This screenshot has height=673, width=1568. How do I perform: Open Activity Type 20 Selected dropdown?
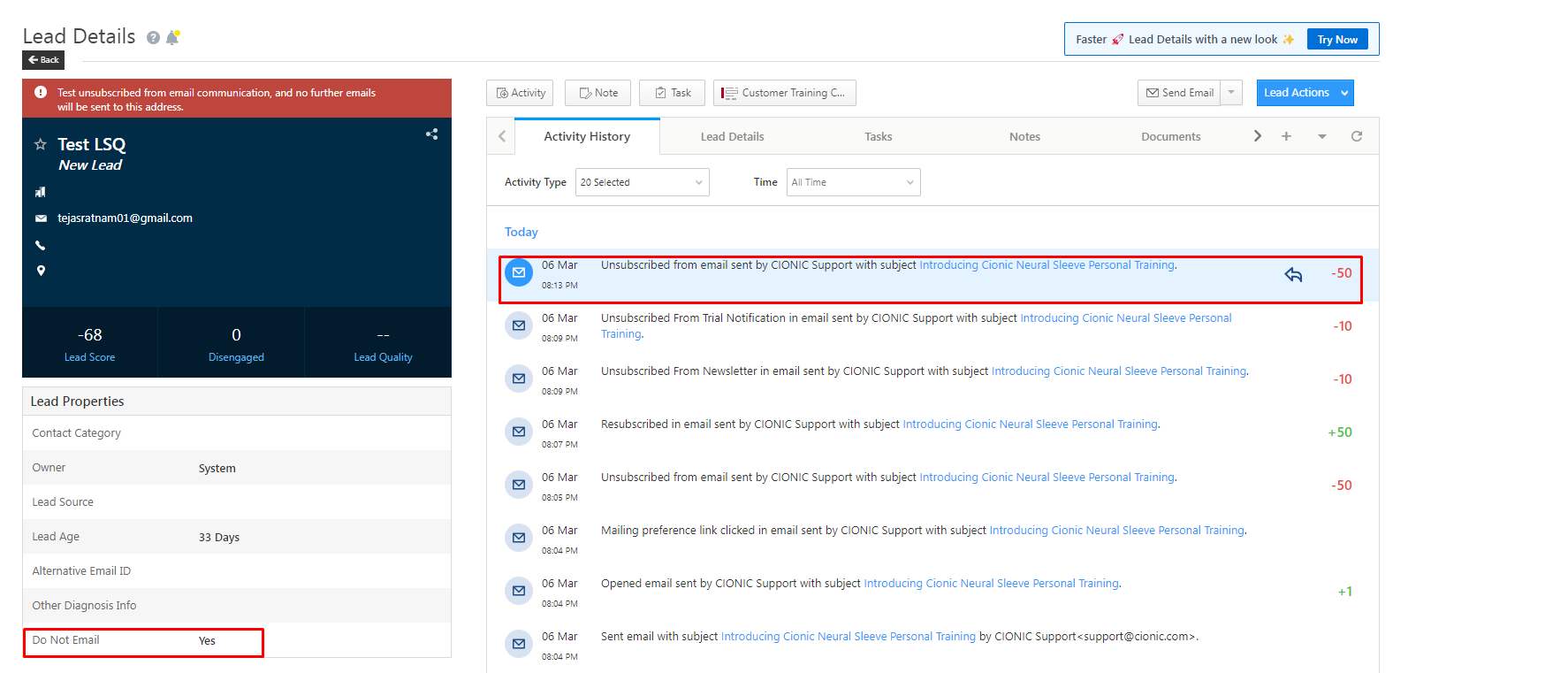click(642, 182)
